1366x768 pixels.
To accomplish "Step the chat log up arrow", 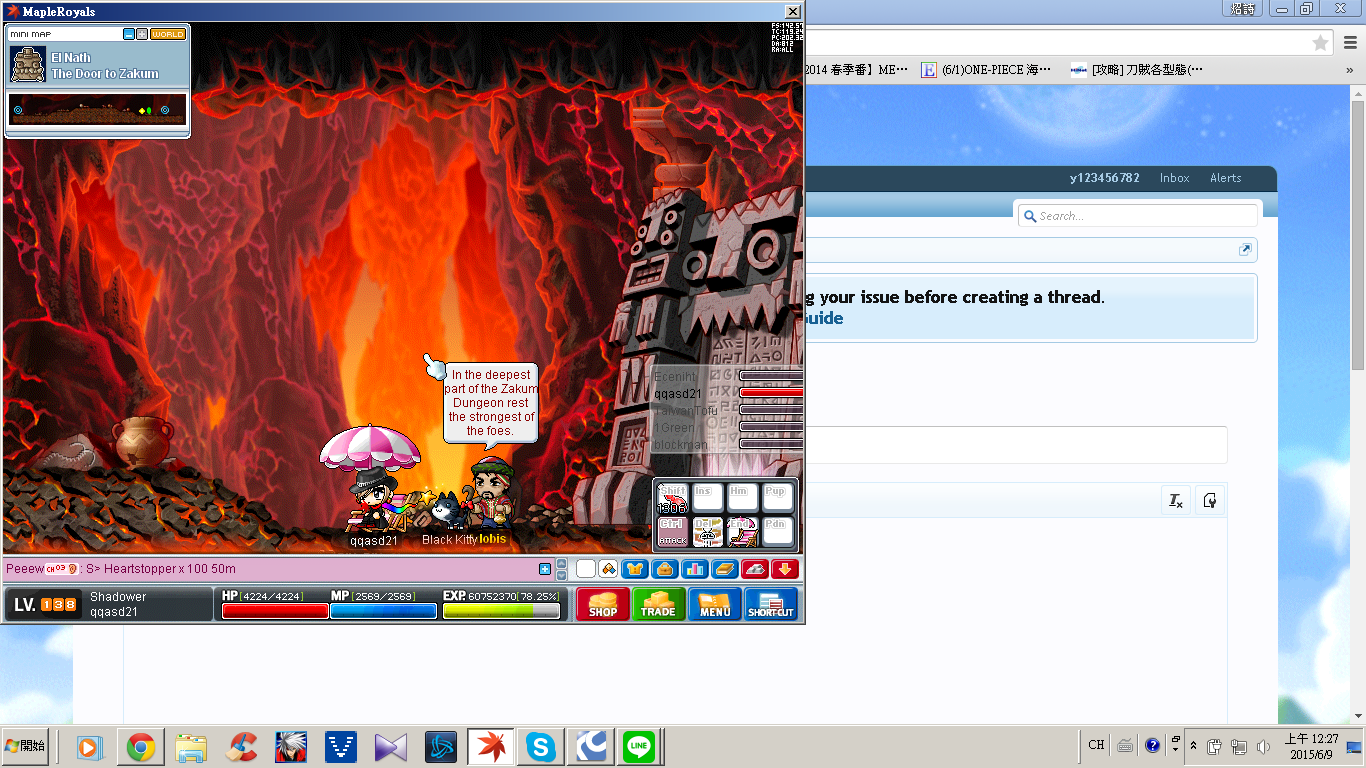I will (x=561, y=564).
